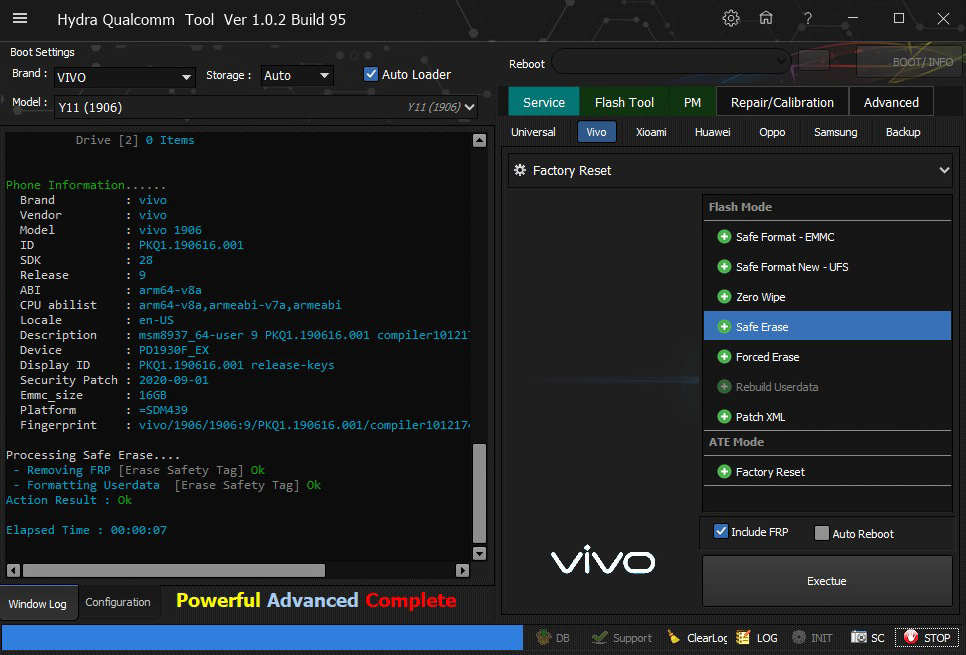Screen dimensions: 966x655
Task: Click log scroll left arrow
Action: click(x=14, y=571)
